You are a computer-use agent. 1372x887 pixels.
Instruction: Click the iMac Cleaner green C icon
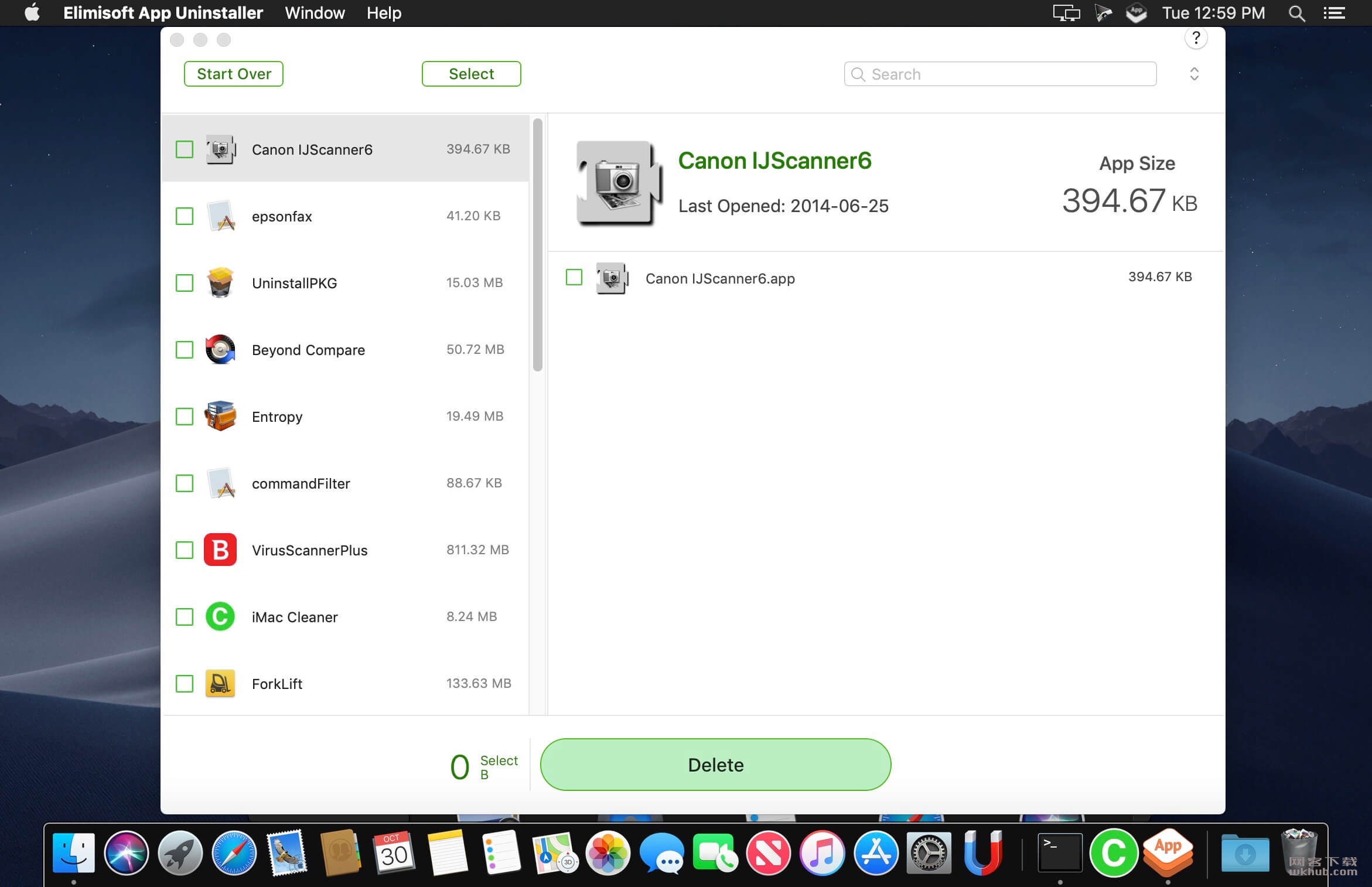[220, 616]
